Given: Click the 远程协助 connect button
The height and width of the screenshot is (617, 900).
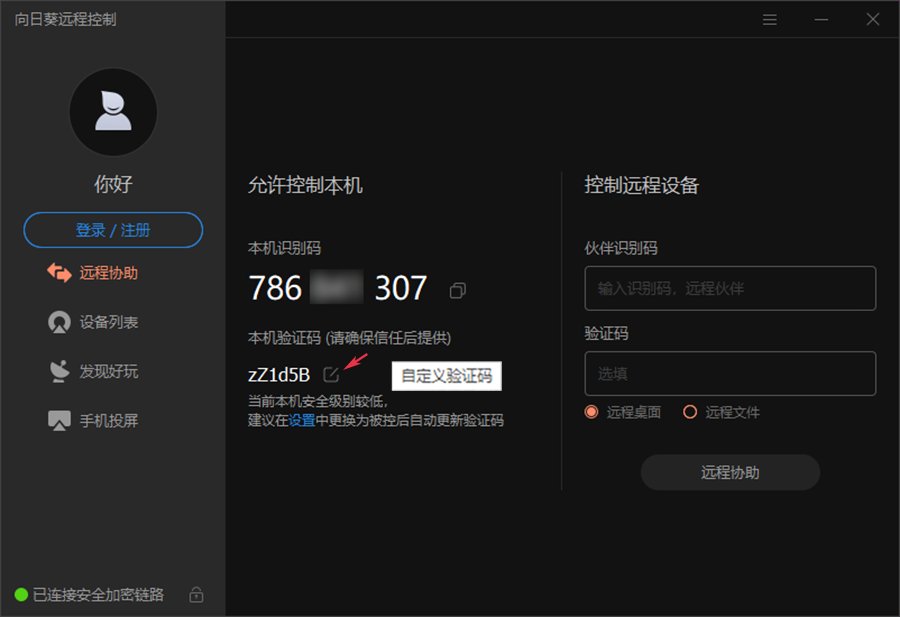Looking at the screenshot, I should click(730, 472).
